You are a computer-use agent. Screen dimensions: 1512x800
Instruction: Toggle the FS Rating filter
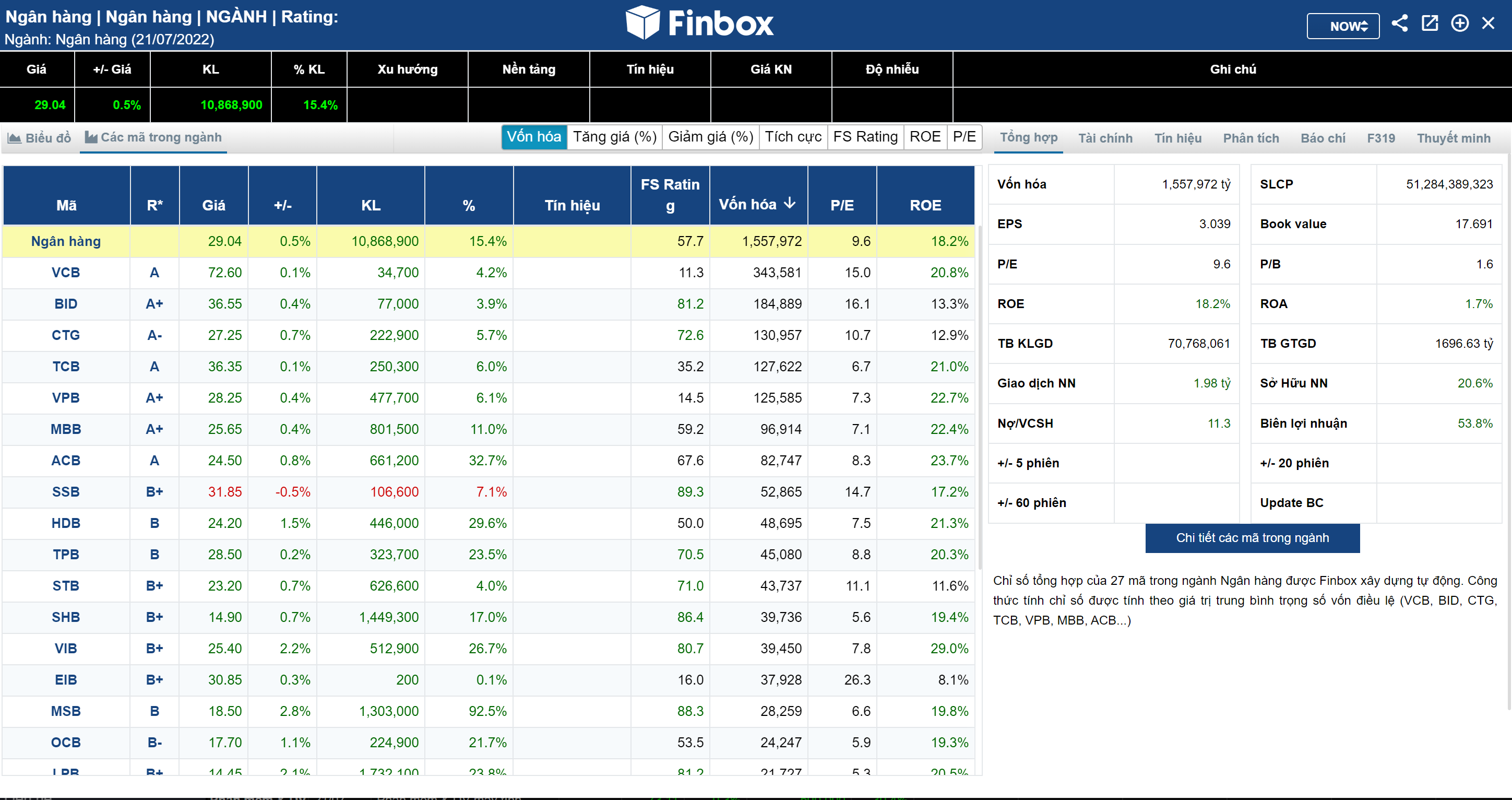865,137
